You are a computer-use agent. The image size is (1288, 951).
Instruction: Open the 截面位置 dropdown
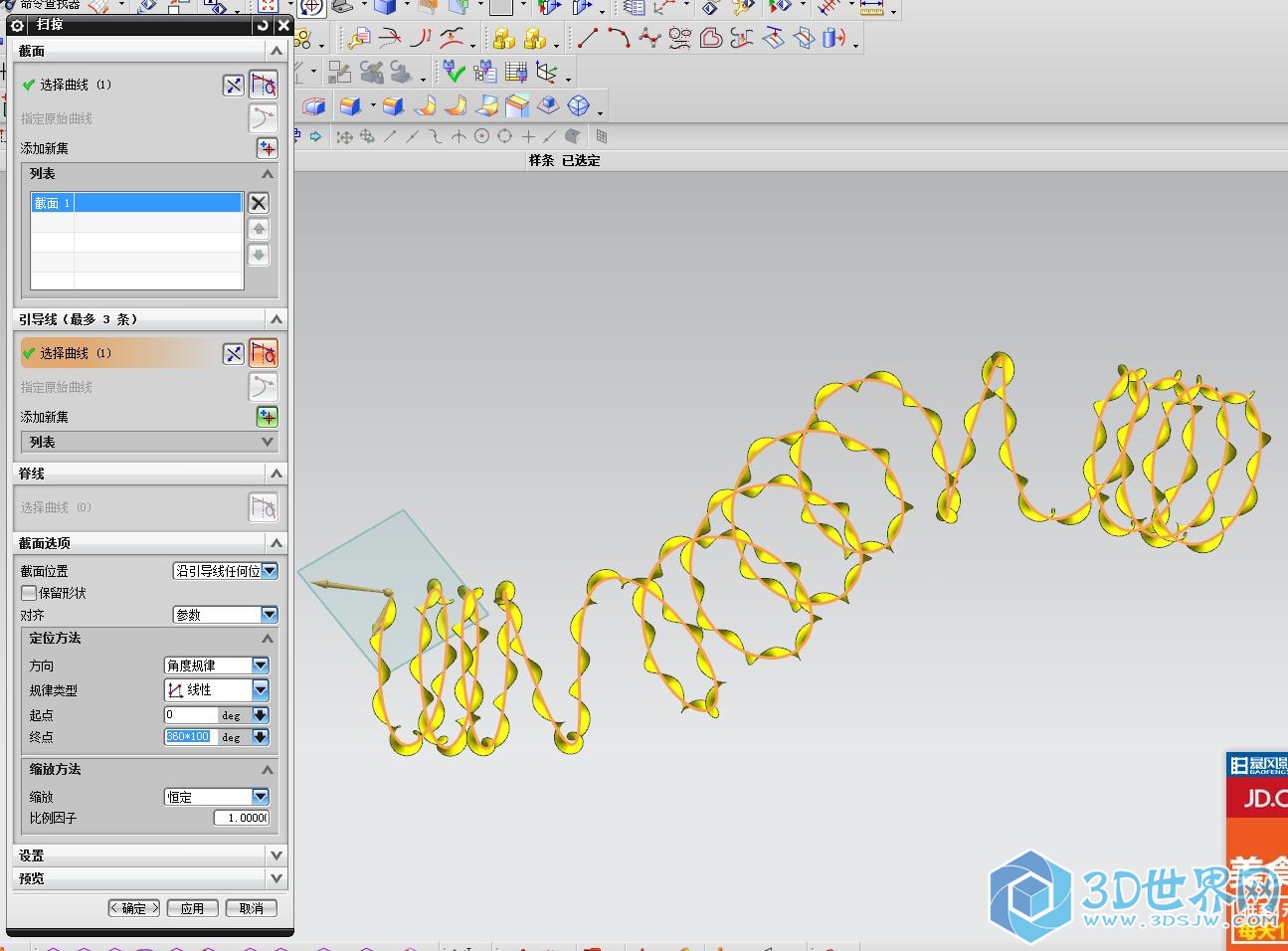271,571
